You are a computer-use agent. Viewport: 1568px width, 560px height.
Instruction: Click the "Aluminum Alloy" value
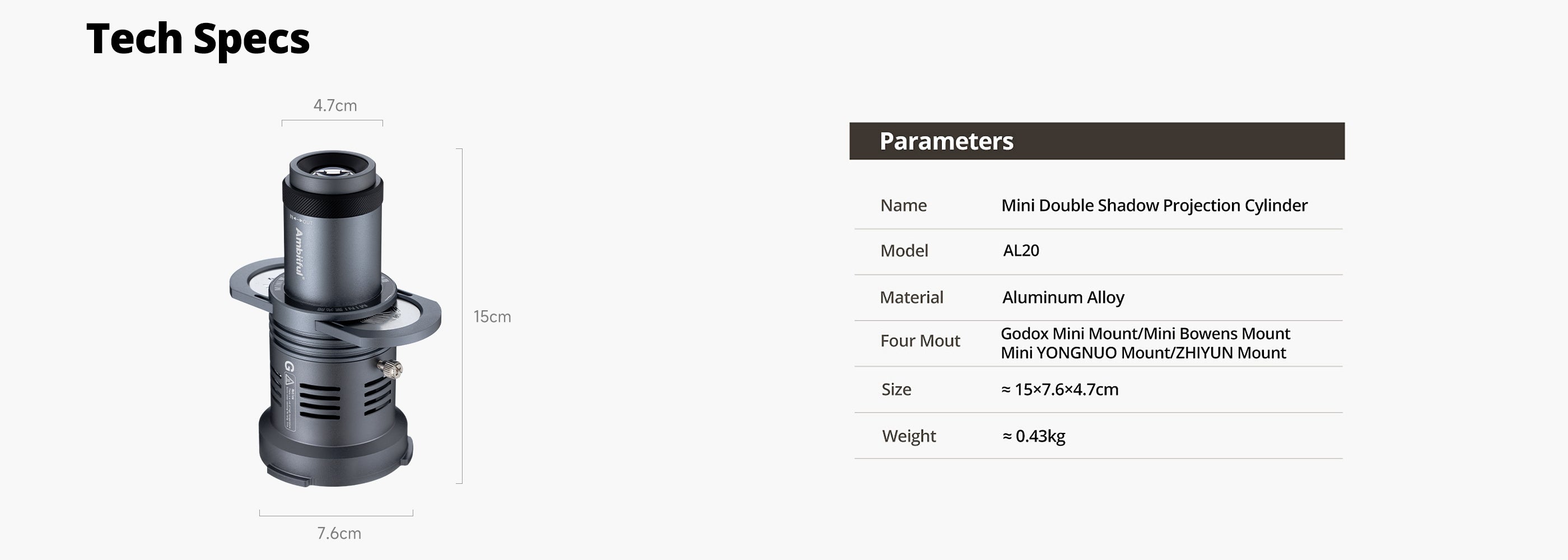point(1063,298)
